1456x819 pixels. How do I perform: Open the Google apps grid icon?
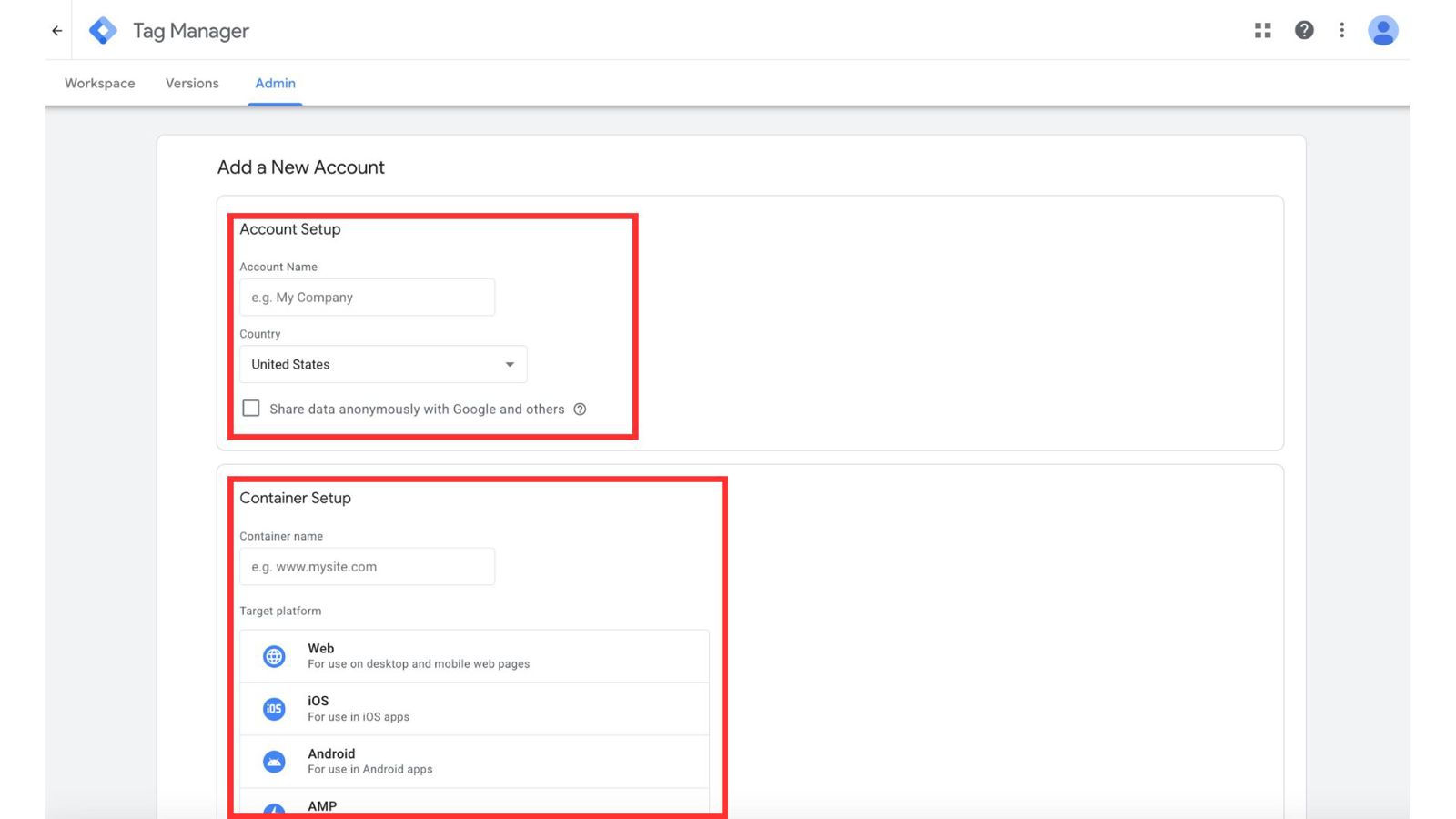click(x=1263, y=31)
